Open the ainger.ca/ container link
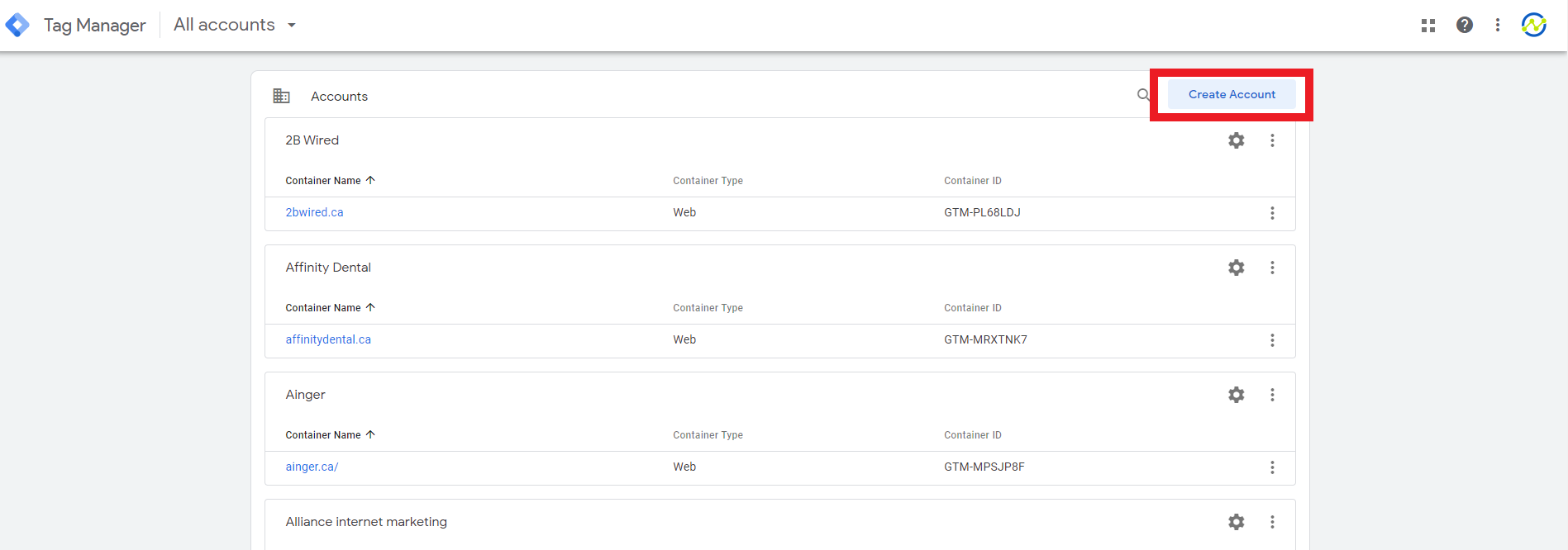This screenshot has height=550, width=1568. (312, 467)
